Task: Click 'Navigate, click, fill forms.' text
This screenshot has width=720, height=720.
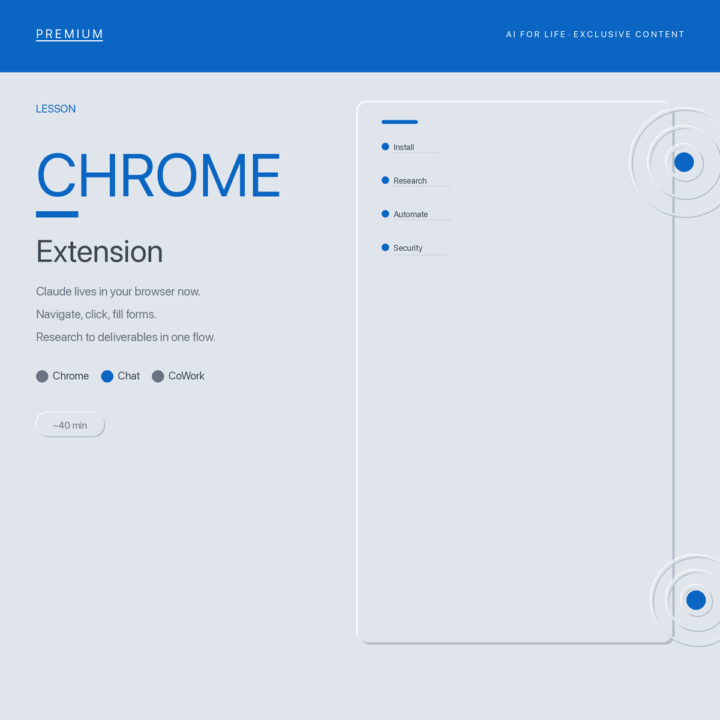Action: (96, 315)
